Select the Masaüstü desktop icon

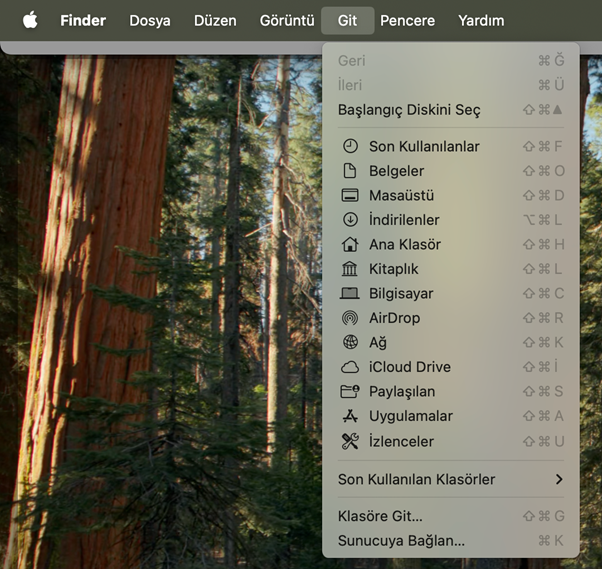click(x=349, y=195)
